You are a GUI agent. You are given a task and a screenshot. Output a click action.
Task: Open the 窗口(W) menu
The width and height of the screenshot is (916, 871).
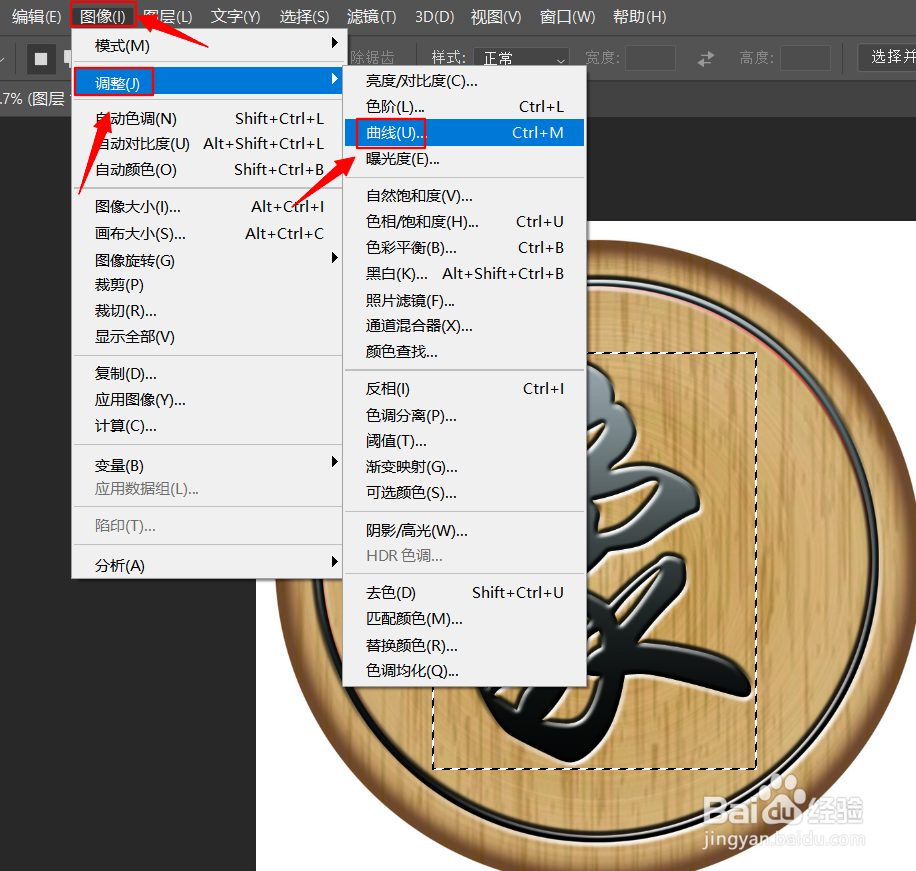pyautogui.click(x=567, y=16)
